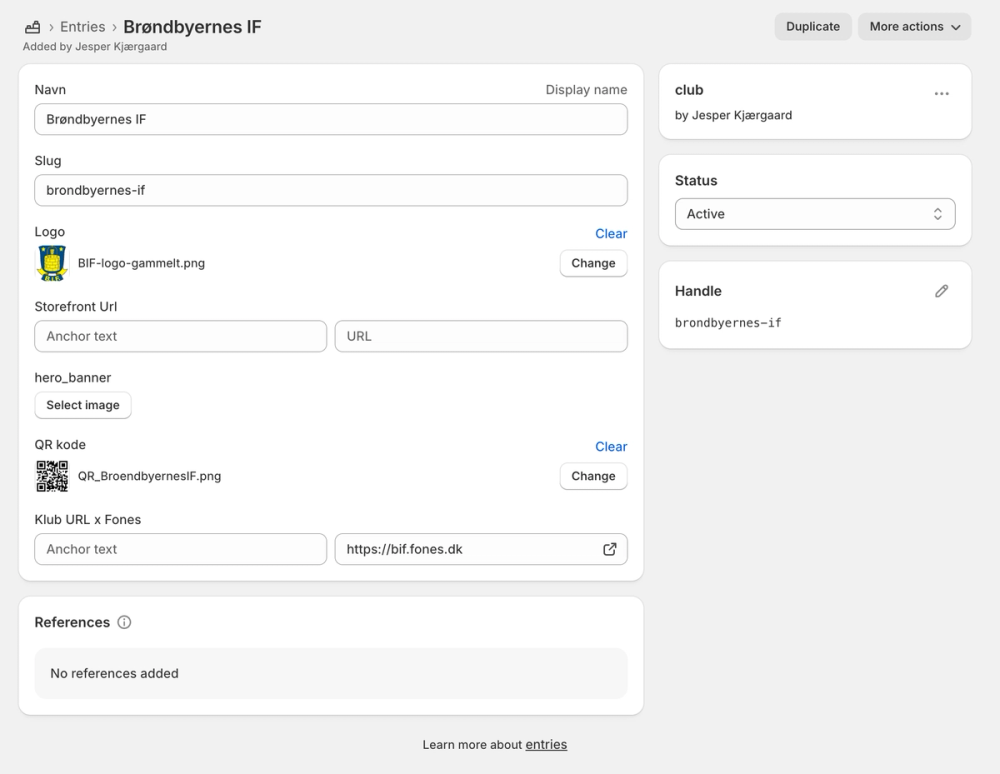Open the Status Active selector

pos(814,214)
